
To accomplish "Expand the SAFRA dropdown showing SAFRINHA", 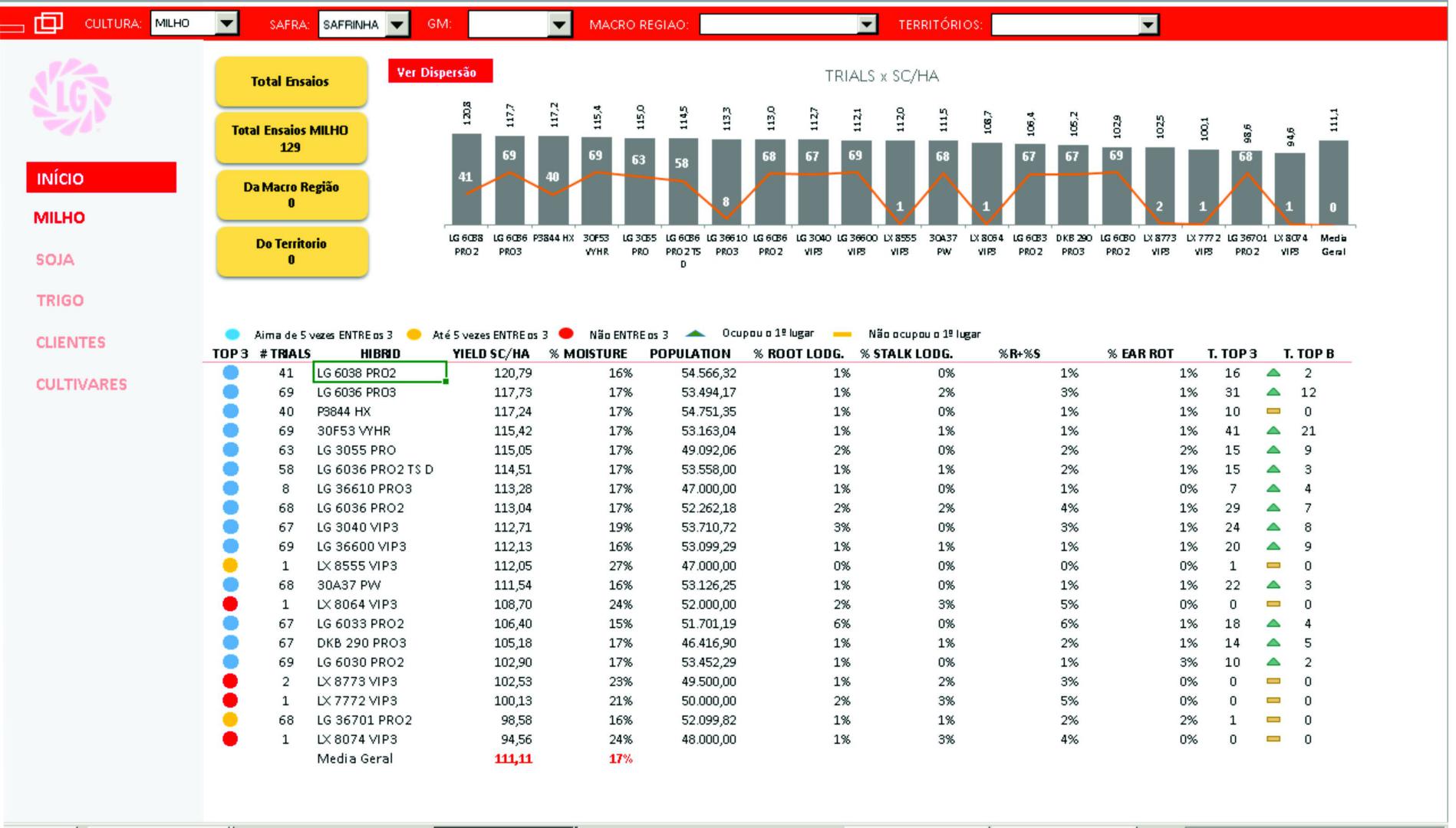I will coord(397,25).
